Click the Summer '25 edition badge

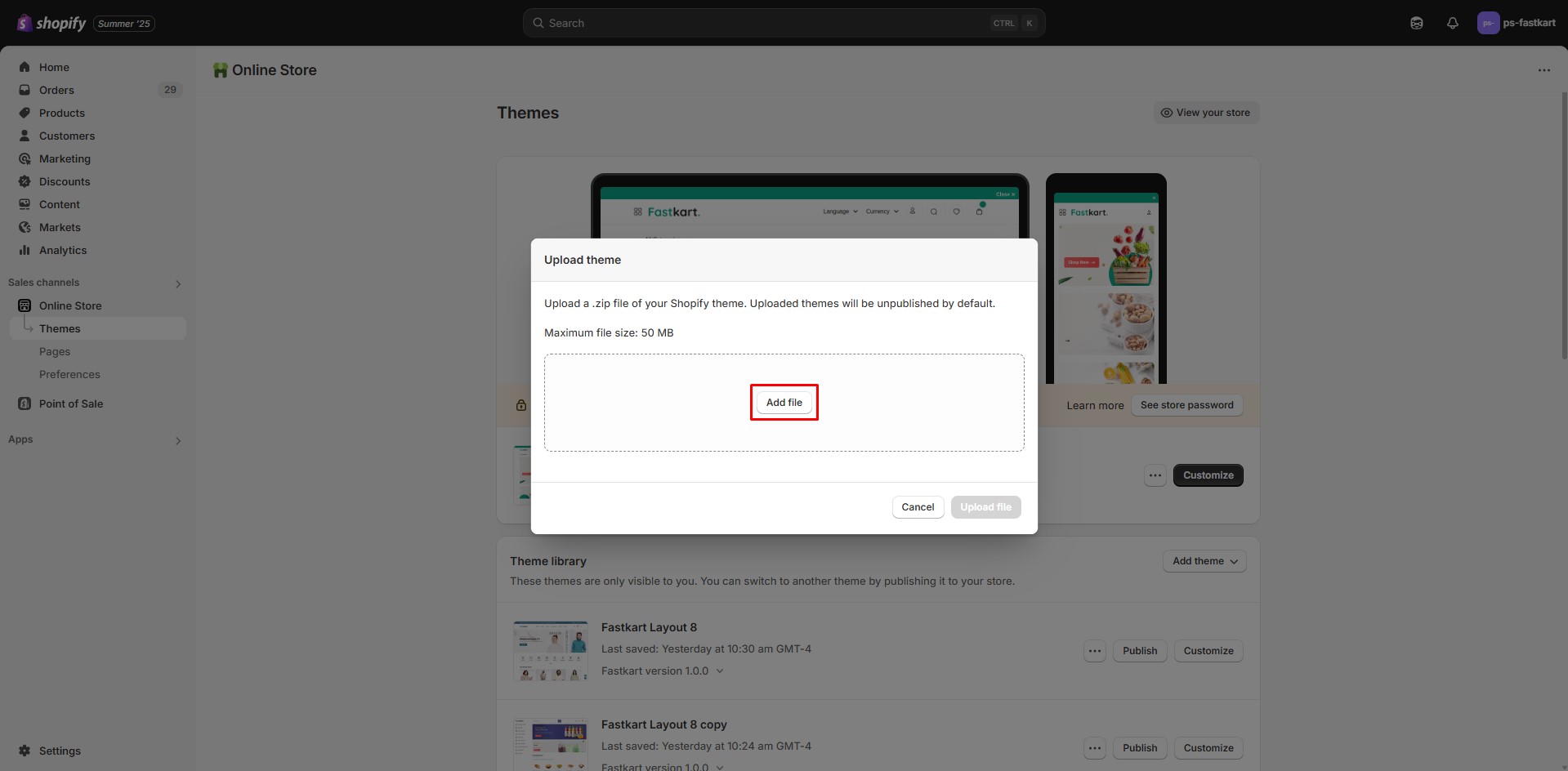tap(124, 24)
